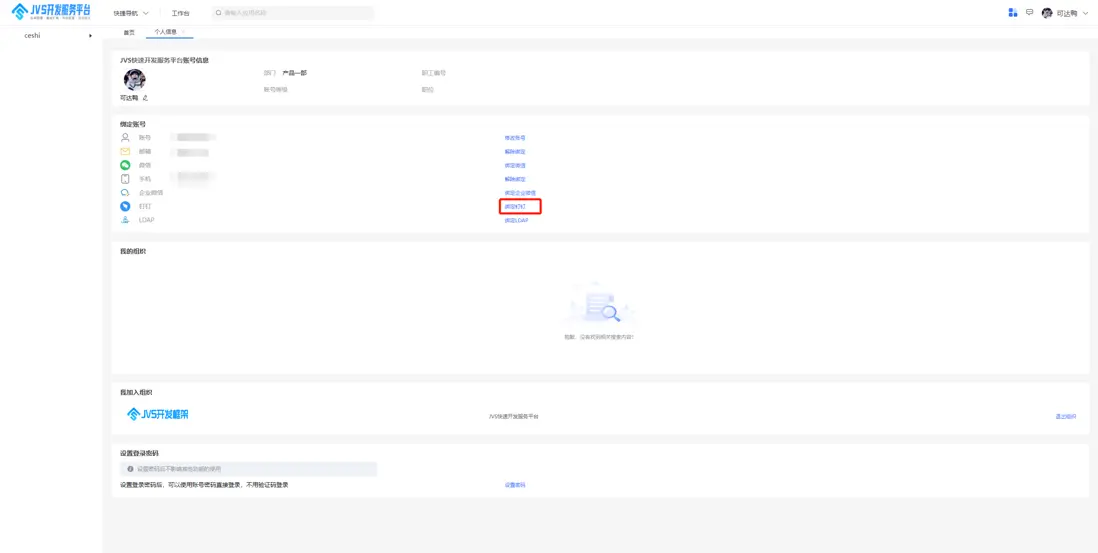The width and height of the screenshot is (1098, 553).
Task: Click the LDAP label in the bound accounts list
Action: [x=146, y=220]
